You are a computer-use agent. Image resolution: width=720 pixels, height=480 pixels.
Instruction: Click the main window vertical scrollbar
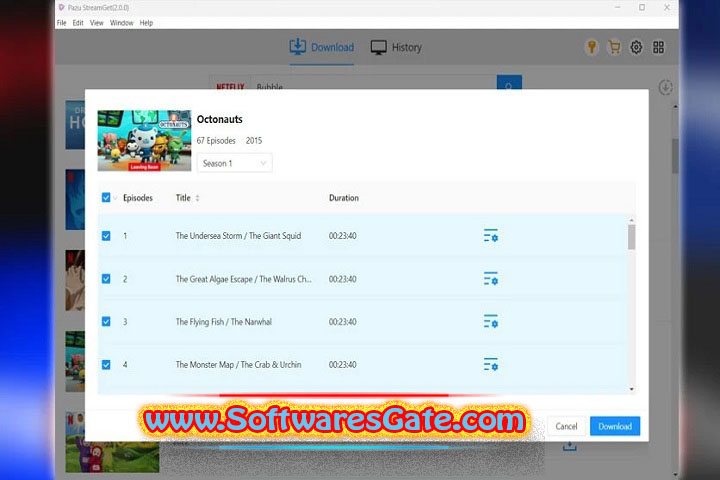(675, 156)
